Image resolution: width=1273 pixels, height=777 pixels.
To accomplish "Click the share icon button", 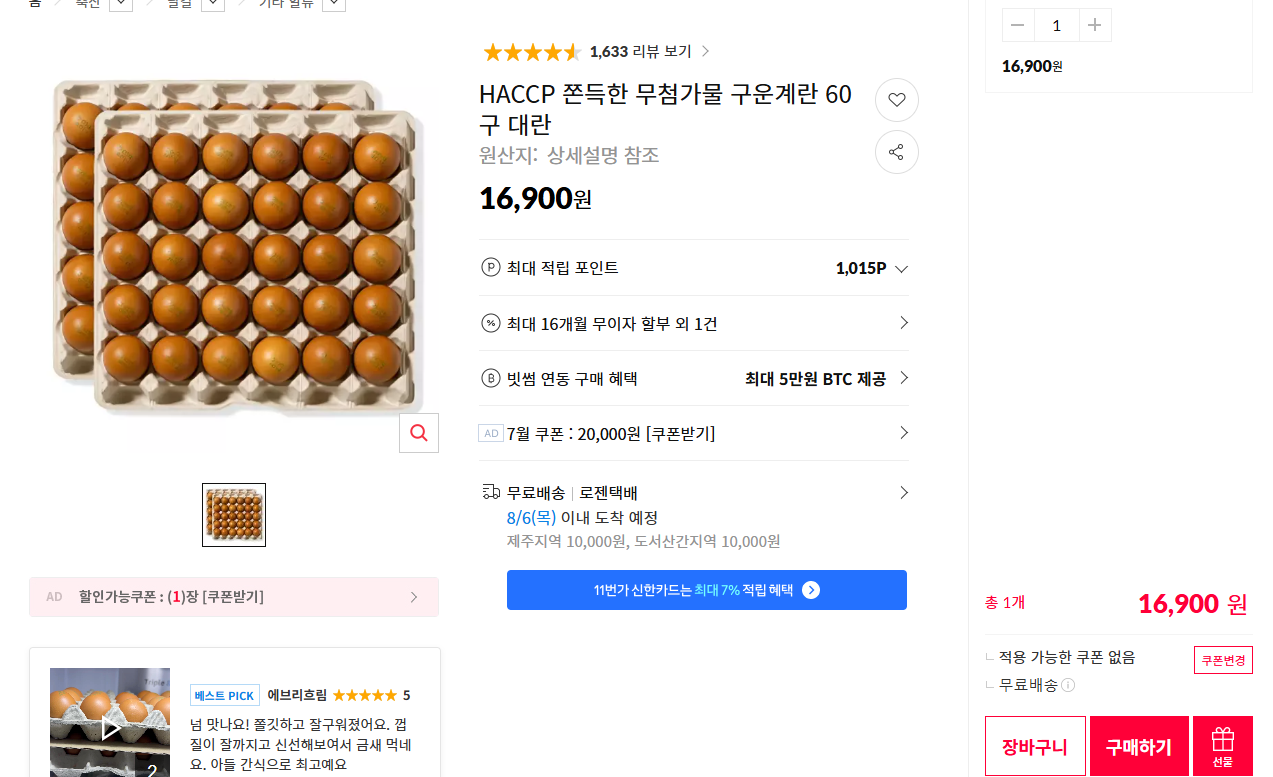I will (896, 152).
